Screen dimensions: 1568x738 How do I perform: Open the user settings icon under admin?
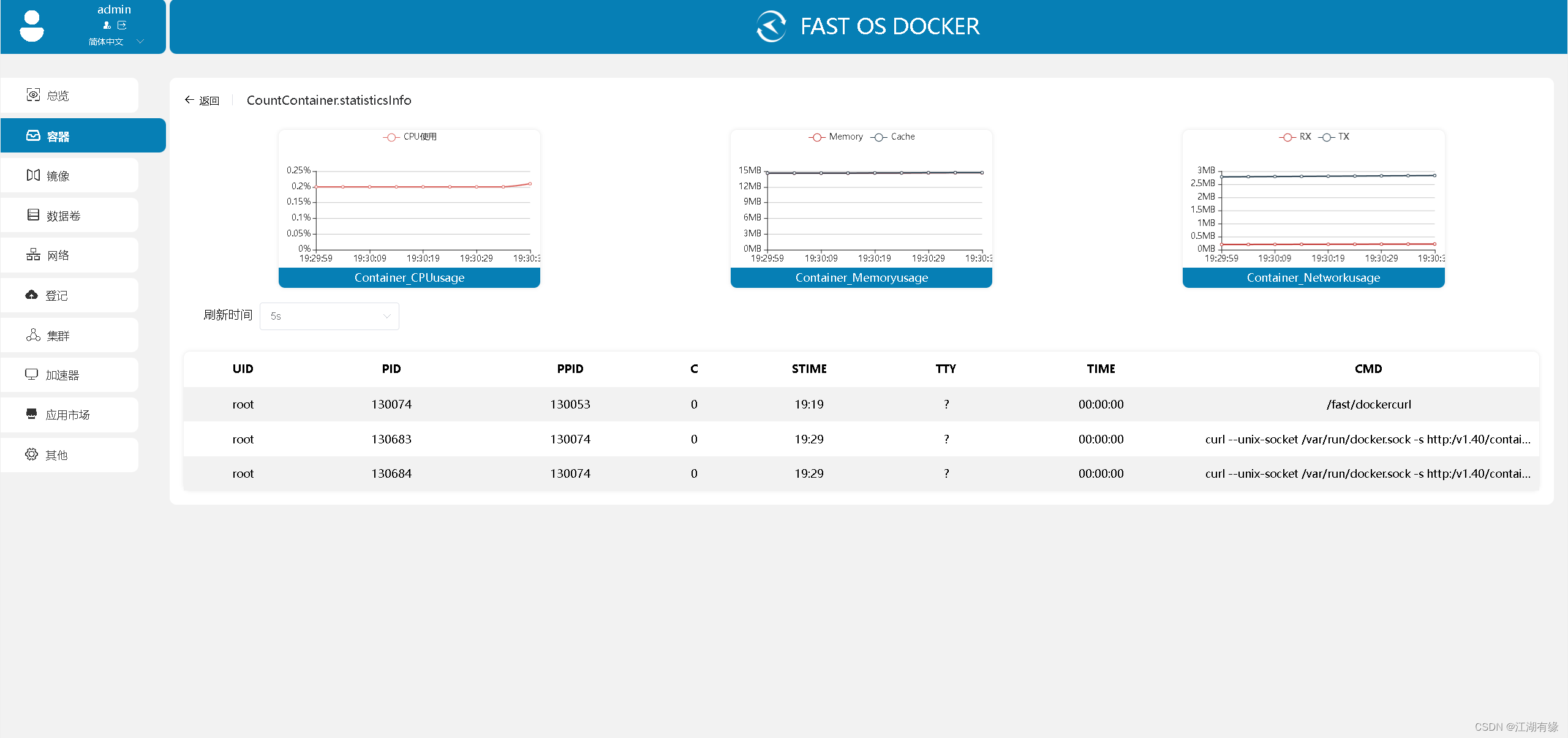tap(107, 25)
